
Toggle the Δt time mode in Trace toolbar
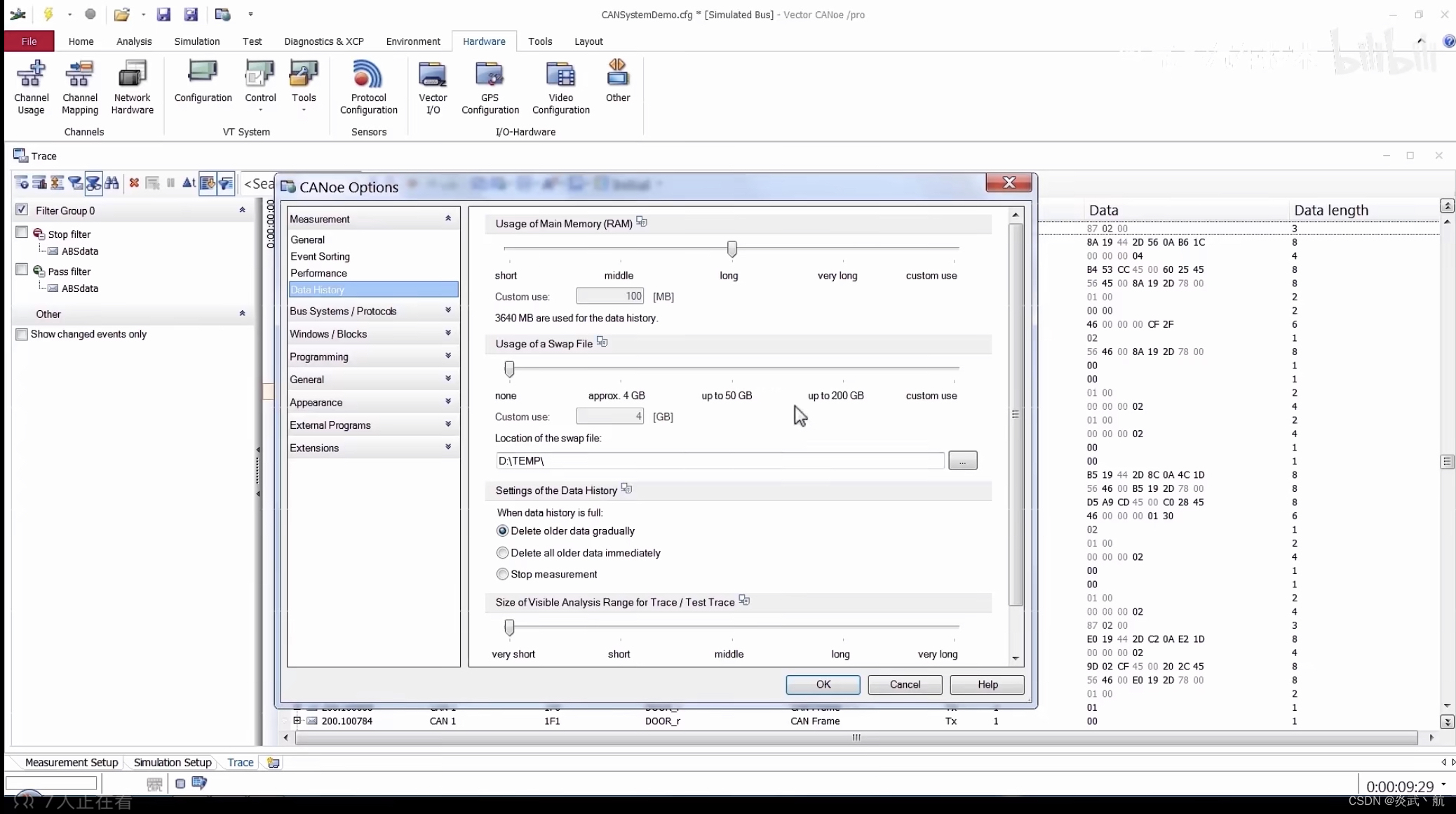(189, 183)
